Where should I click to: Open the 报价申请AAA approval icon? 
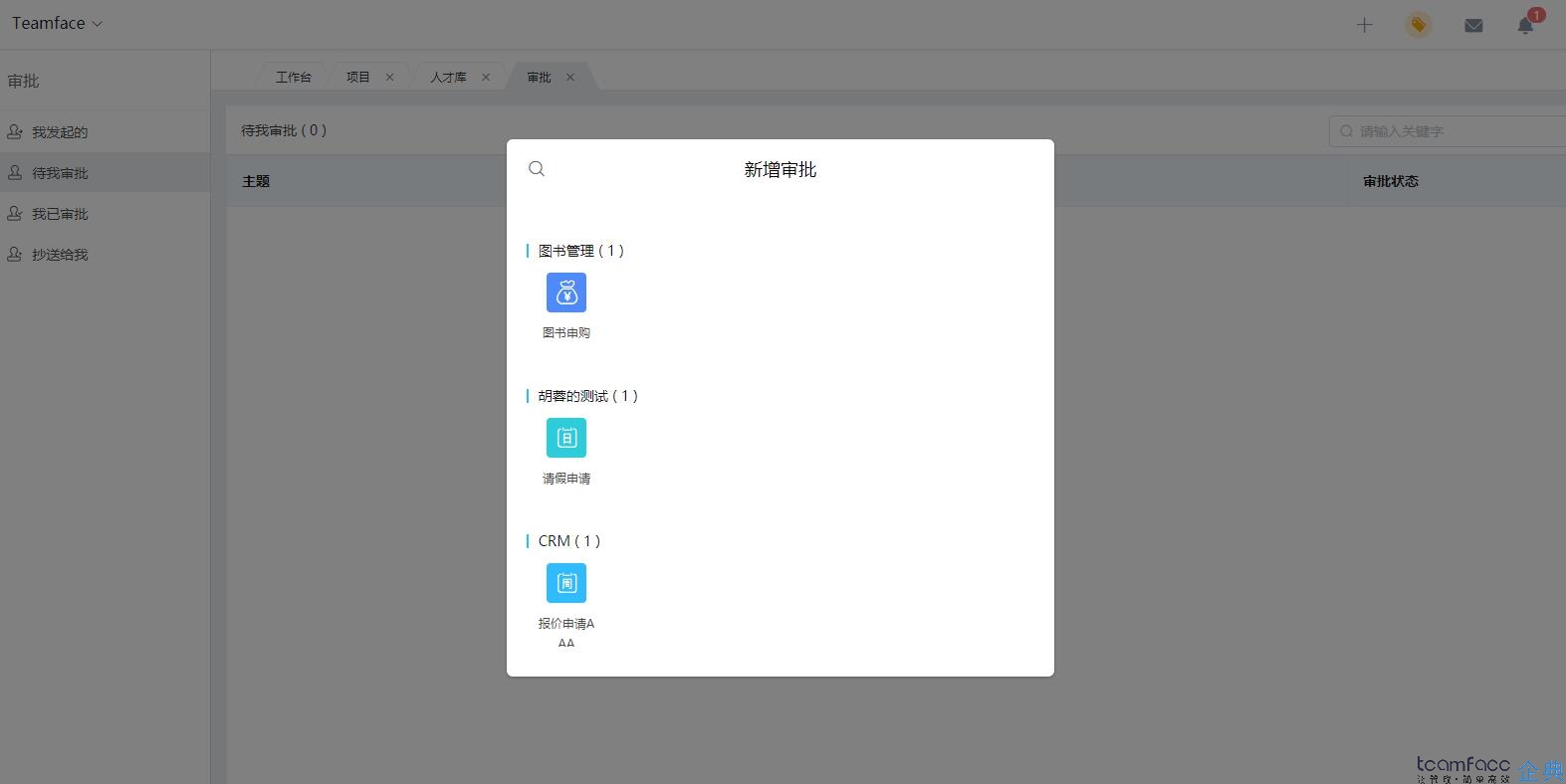pos(566,583)
